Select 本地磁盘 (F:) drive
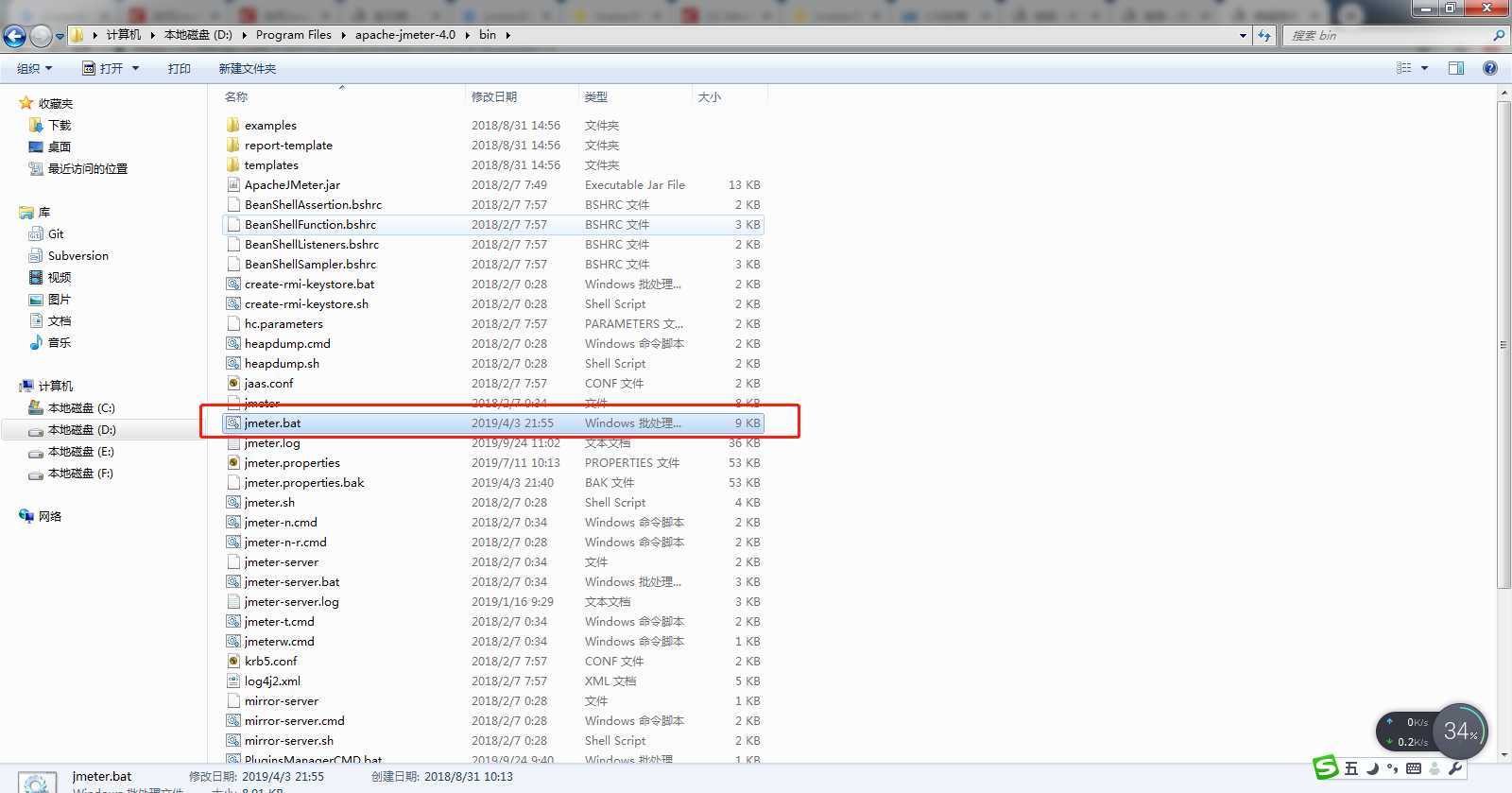This screenshot has height=793, width=1512. coord(80,473)
